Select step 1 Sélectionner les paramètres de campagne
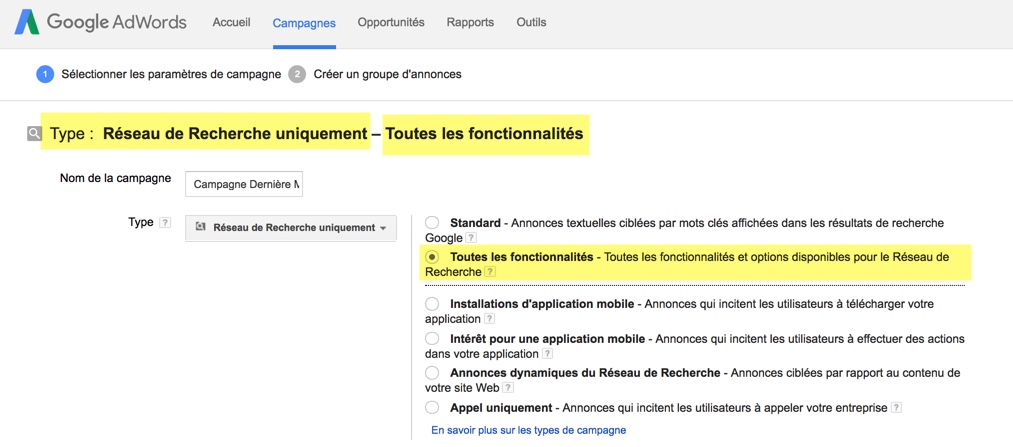Screen dimensions: 1013x447 click(159, 74)
